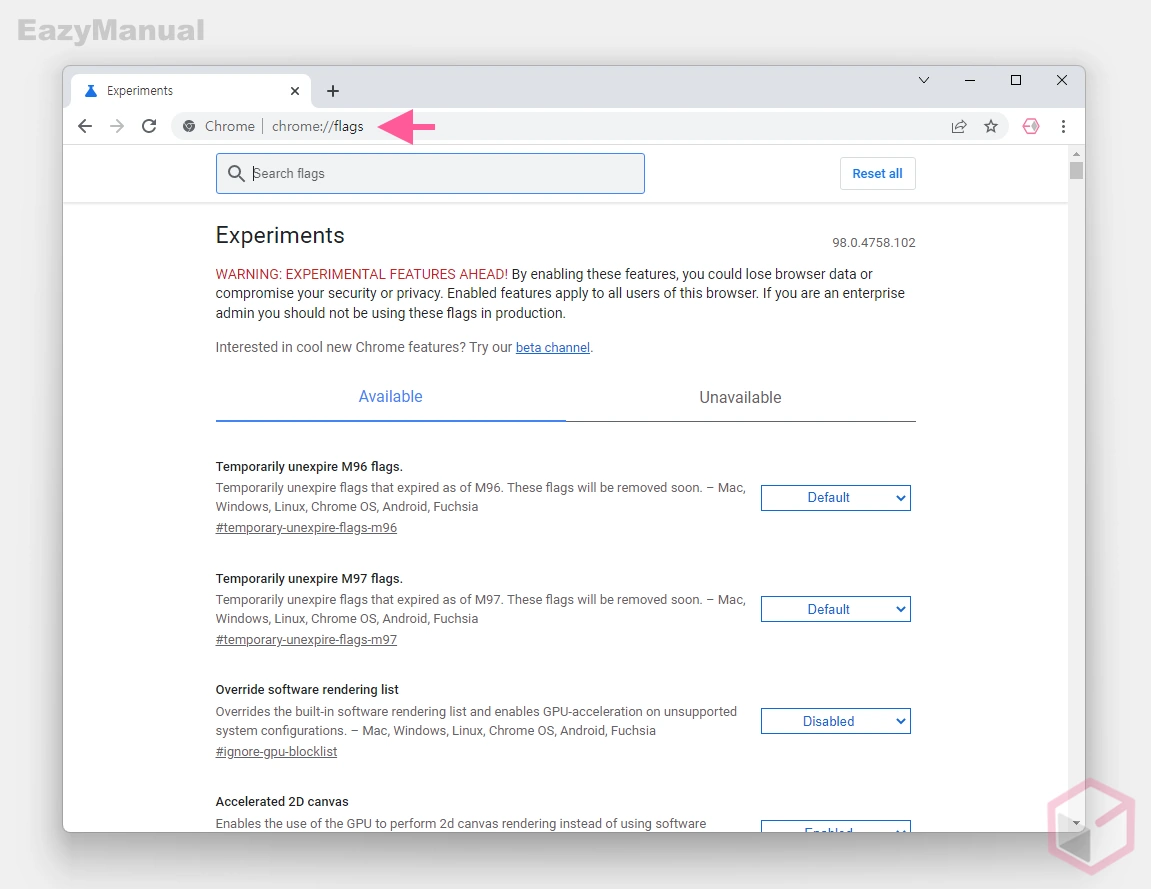This screenshot has width=1151, height=889.
Task: Bookmark this tab with the star icon
Action: [x=991, y=126]
